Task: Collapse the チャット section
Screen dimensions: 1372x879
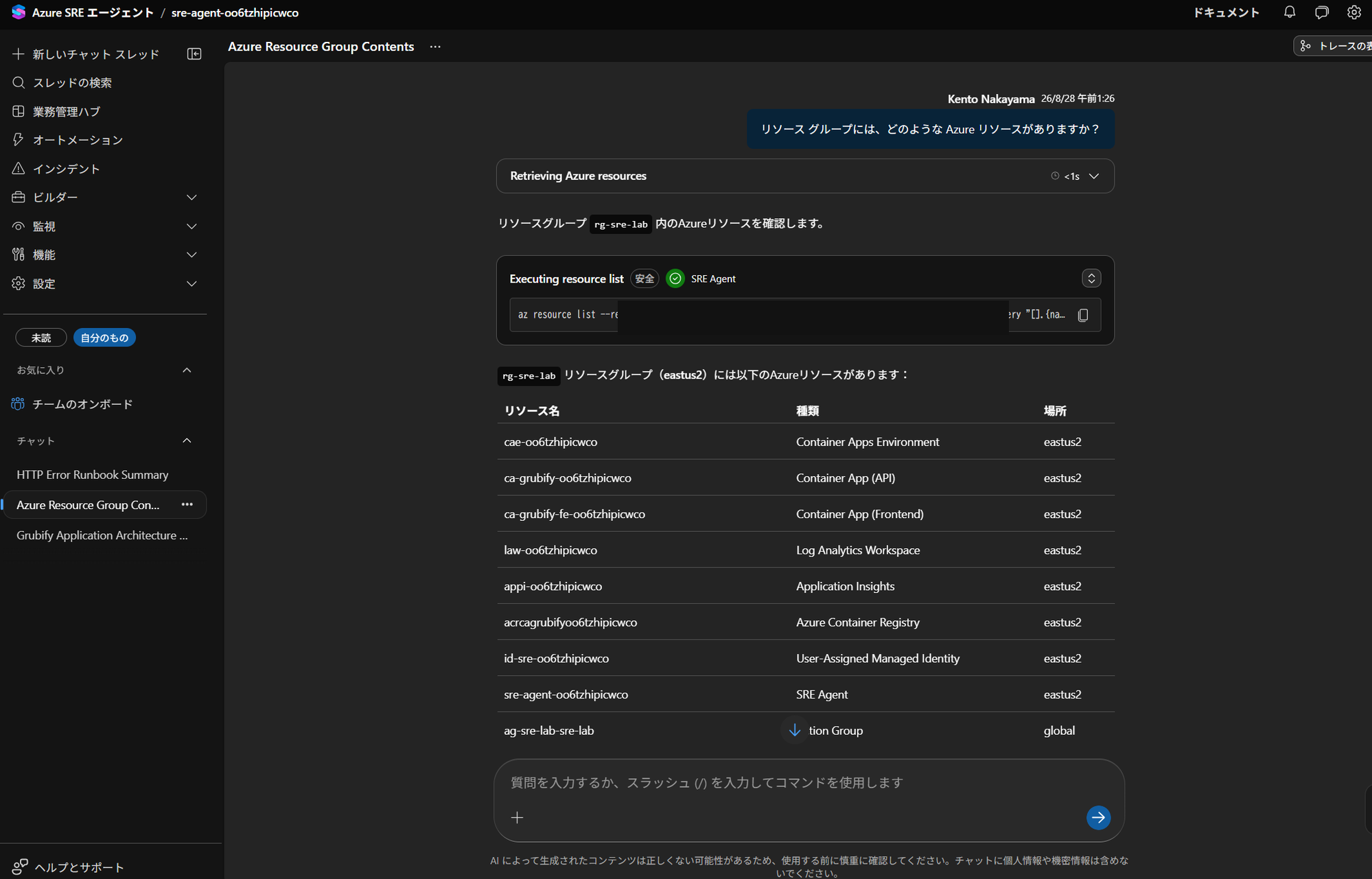Action: pyautogui.click(x=187, y=441)
